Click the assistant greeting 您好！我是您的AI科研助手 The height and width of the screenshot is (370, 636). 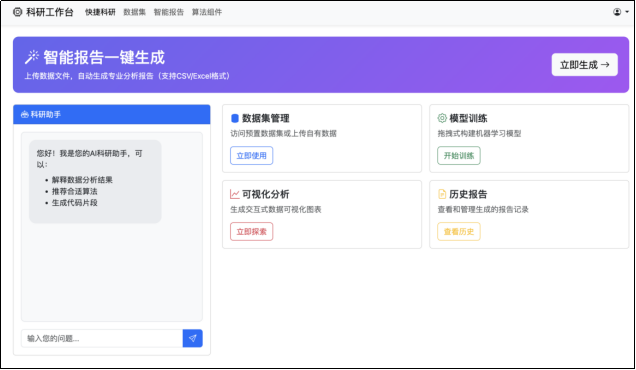tap(90, 159)
